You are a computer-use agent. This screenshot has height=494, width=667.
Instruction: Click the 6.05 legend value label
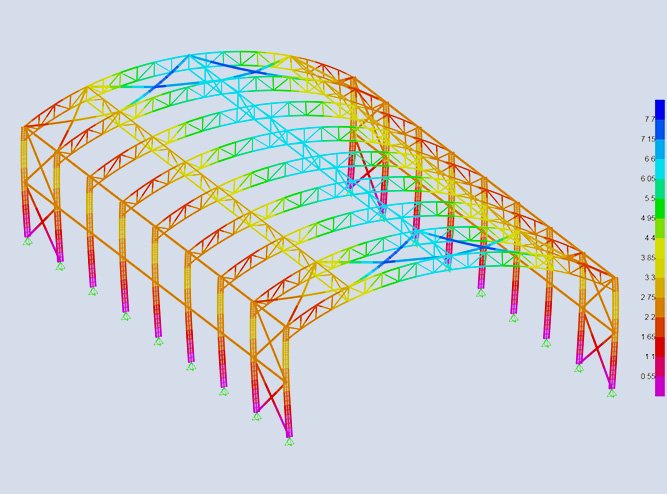[647, 178]
